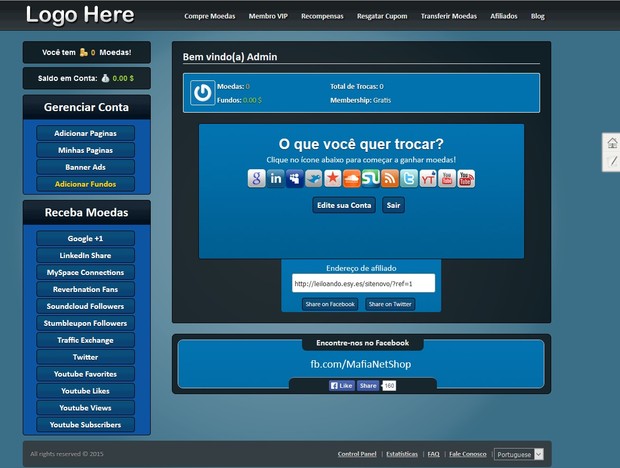Open the Portuguese language dropdown
This screenshot has height=468, width=620.
point(519,455)
